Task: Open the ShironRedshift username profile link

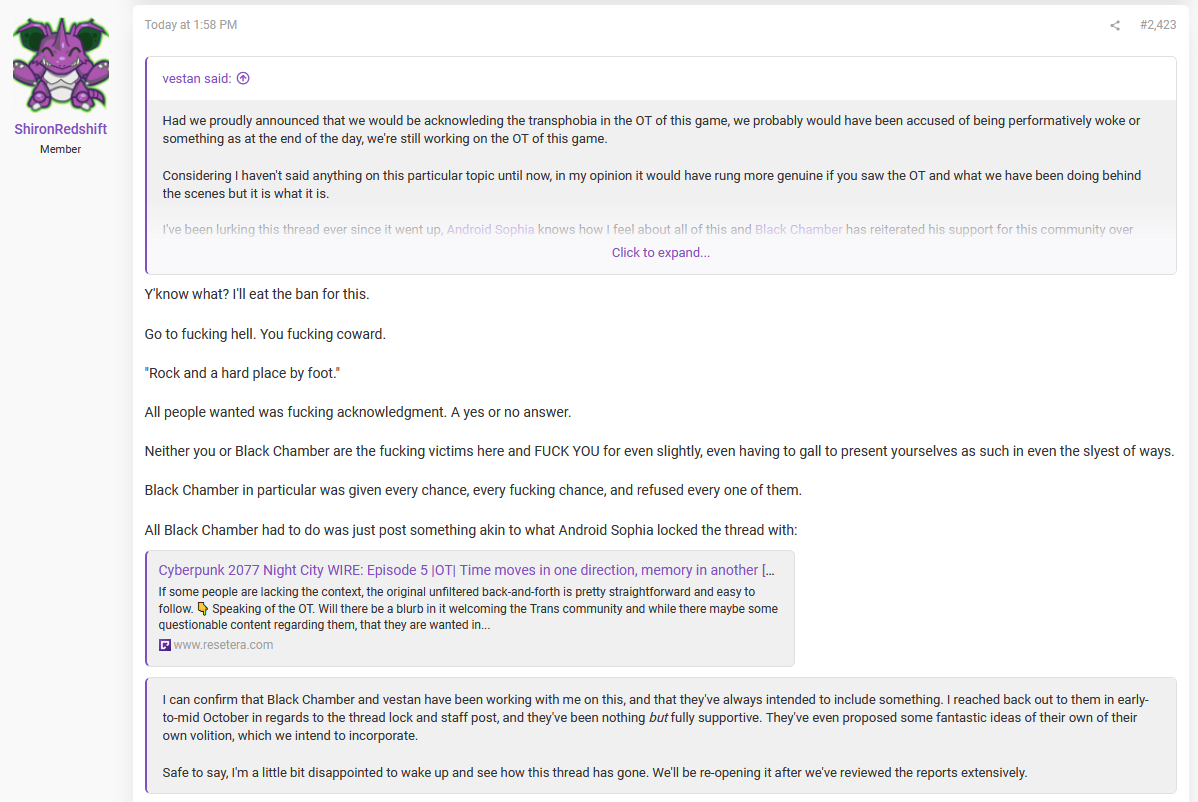Action: tap(60, 129)
